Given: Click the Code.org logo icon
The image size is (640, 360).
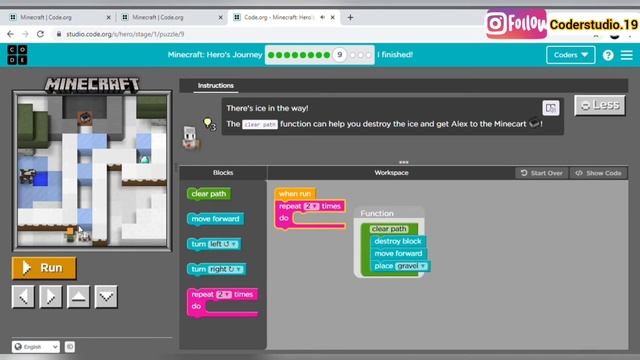Looking at the screenshot, I should click(x=17, y=55).
